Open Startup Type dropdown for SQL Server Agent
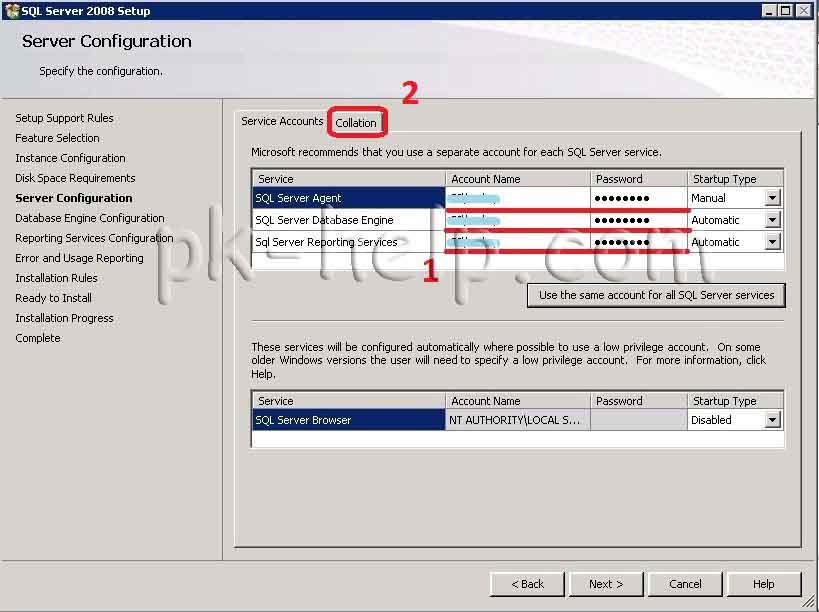This screenshot has width=819, height=612. coord(772,198)
